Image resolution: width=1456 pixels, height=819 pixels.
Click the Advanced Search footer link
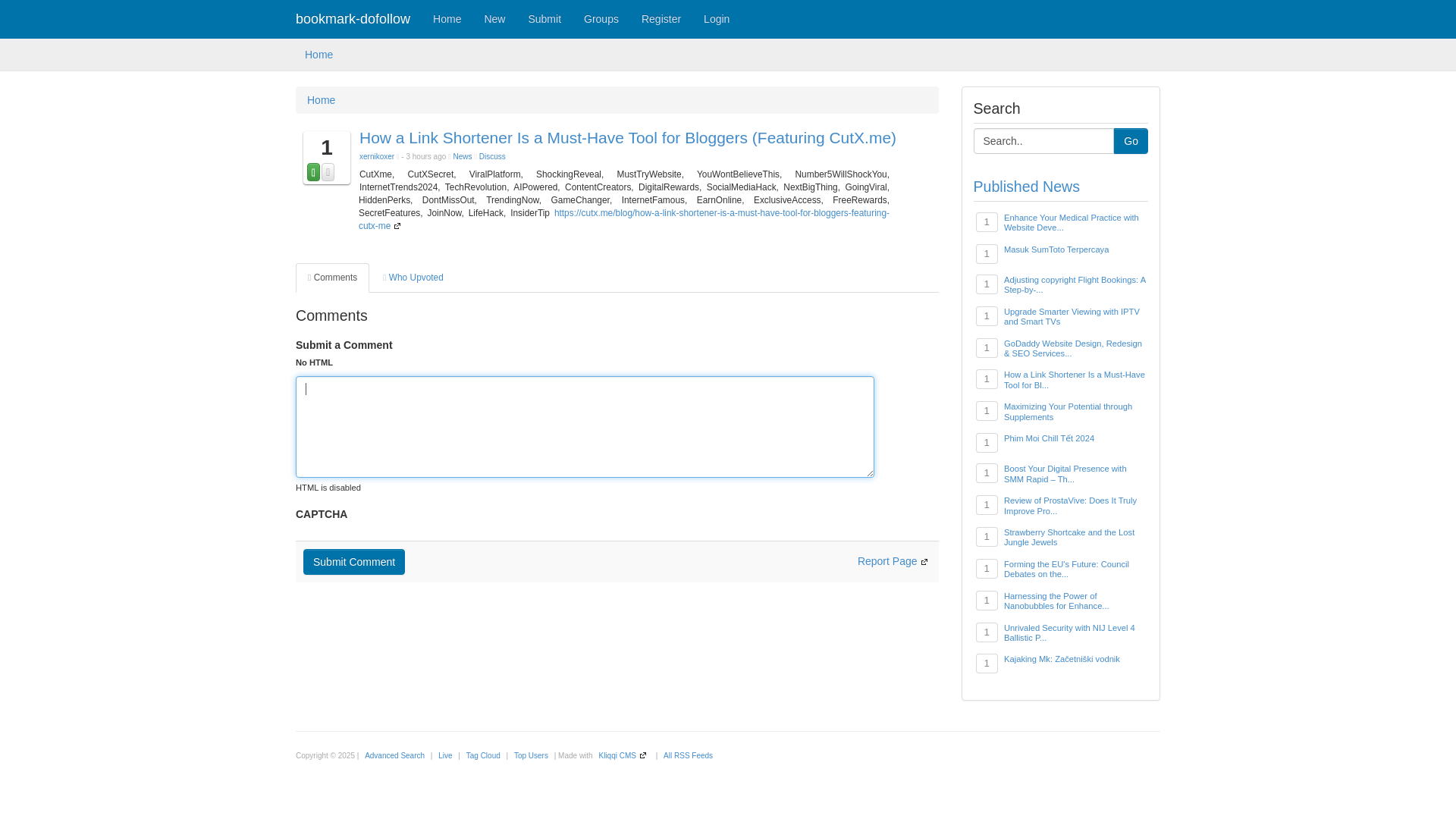click(394, 756)
